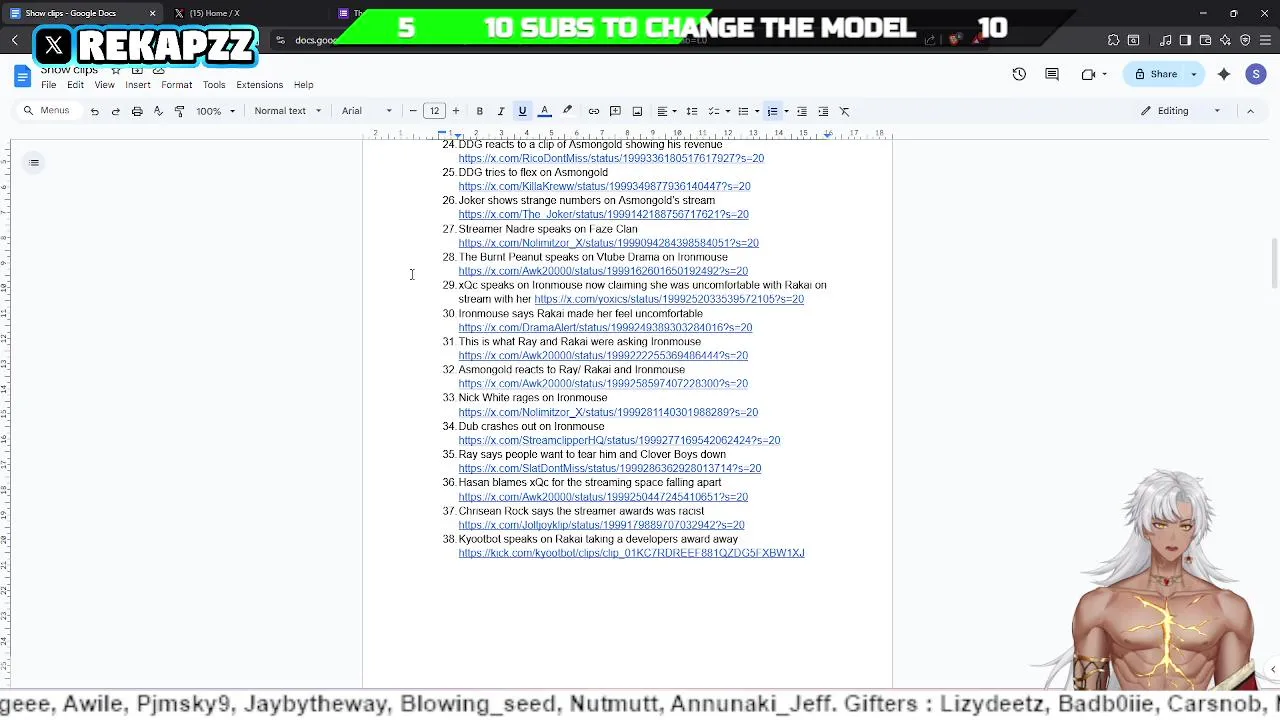Click the font size field

(434, 111)
